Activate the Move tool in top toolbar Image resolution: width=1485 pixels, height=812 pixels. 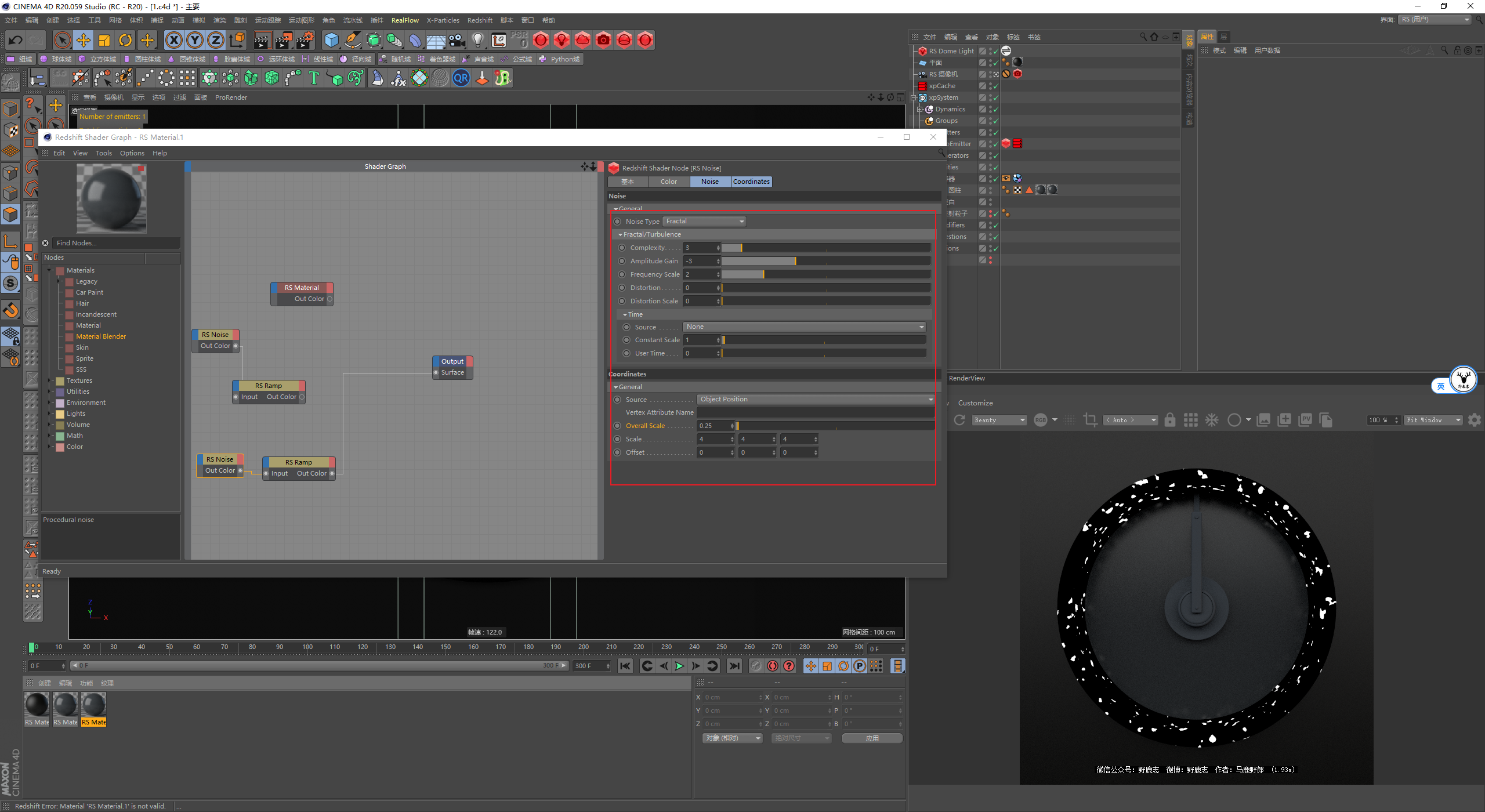click(84, 40)
